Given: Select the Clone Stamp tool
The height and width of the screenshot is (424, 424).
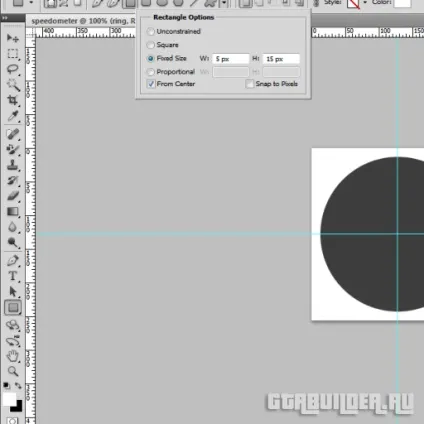Looking at the screenshot, I should 13,165.
